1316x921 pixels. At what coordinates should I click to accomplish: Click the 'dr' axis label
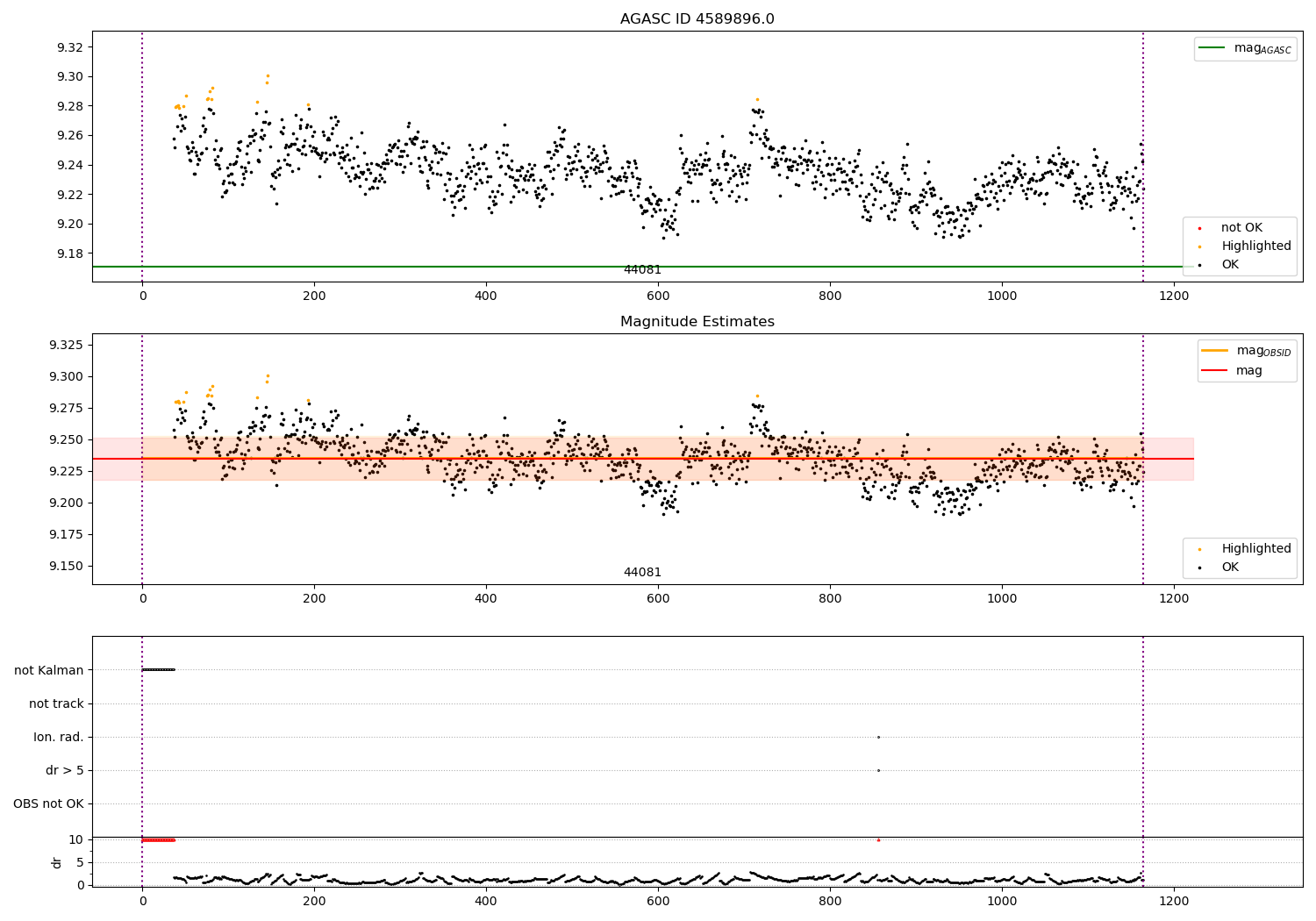[x=57, y=862]
